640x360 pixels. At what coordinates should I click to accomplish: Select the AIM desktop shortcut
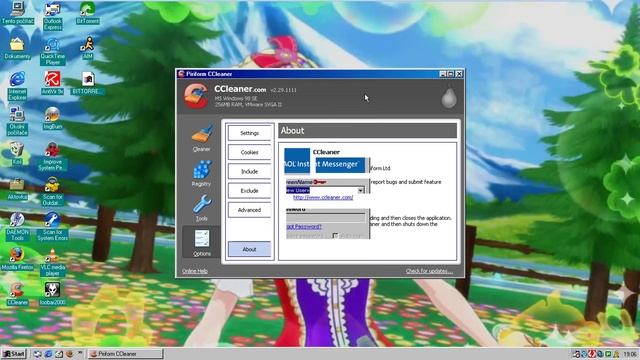pyautogui.click(x=87, y=48)
